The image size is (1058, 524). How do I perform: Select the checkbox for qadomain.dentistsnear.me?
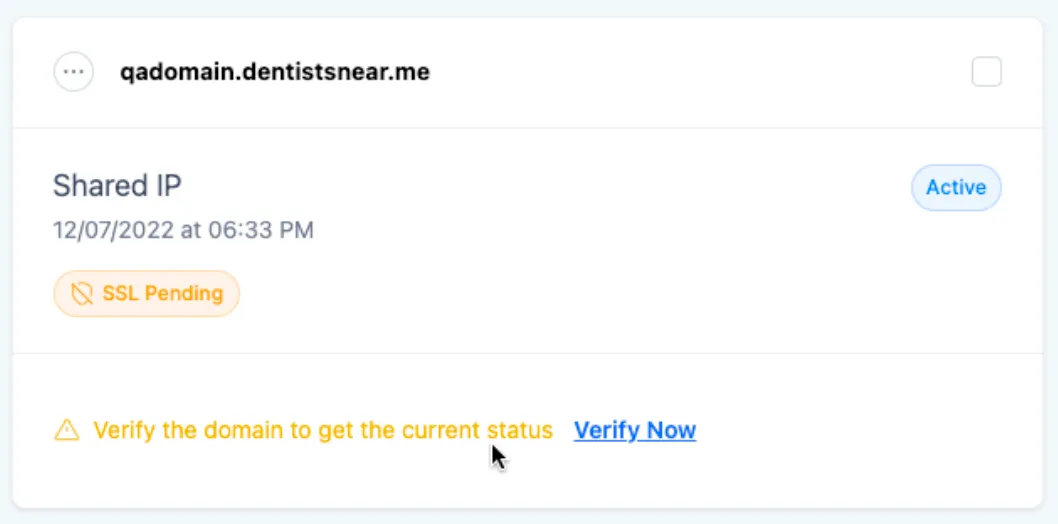coord(986,72)
